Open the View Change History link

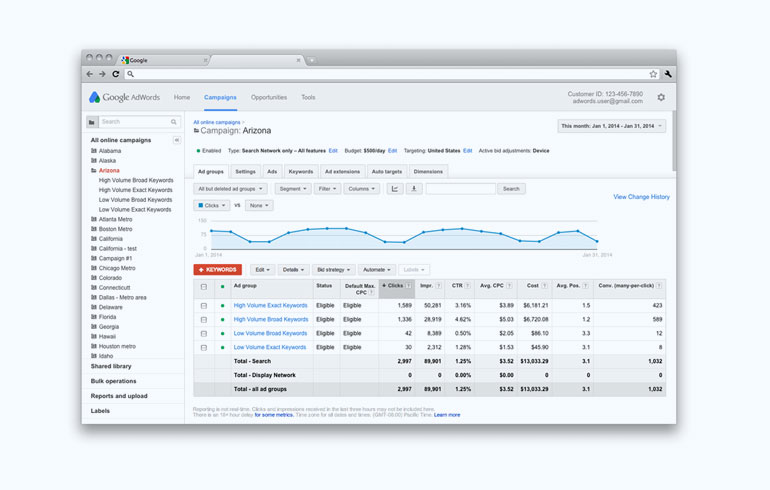tap(641, 197)
